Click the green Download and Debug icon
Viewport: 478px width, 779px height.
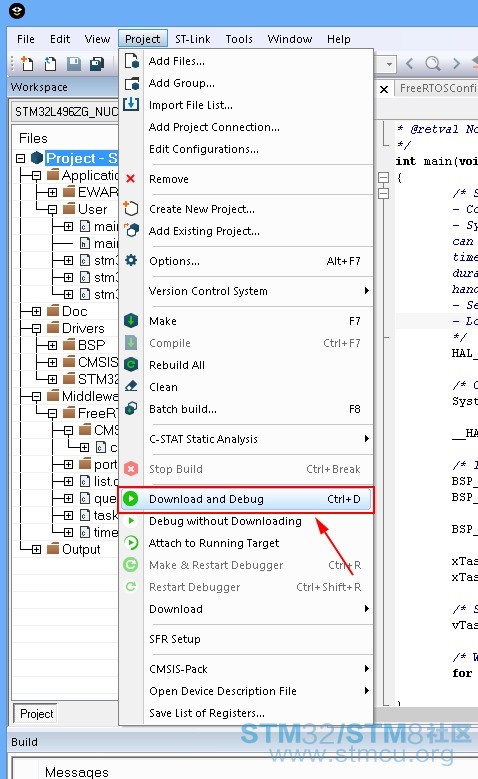pos(131,498)
